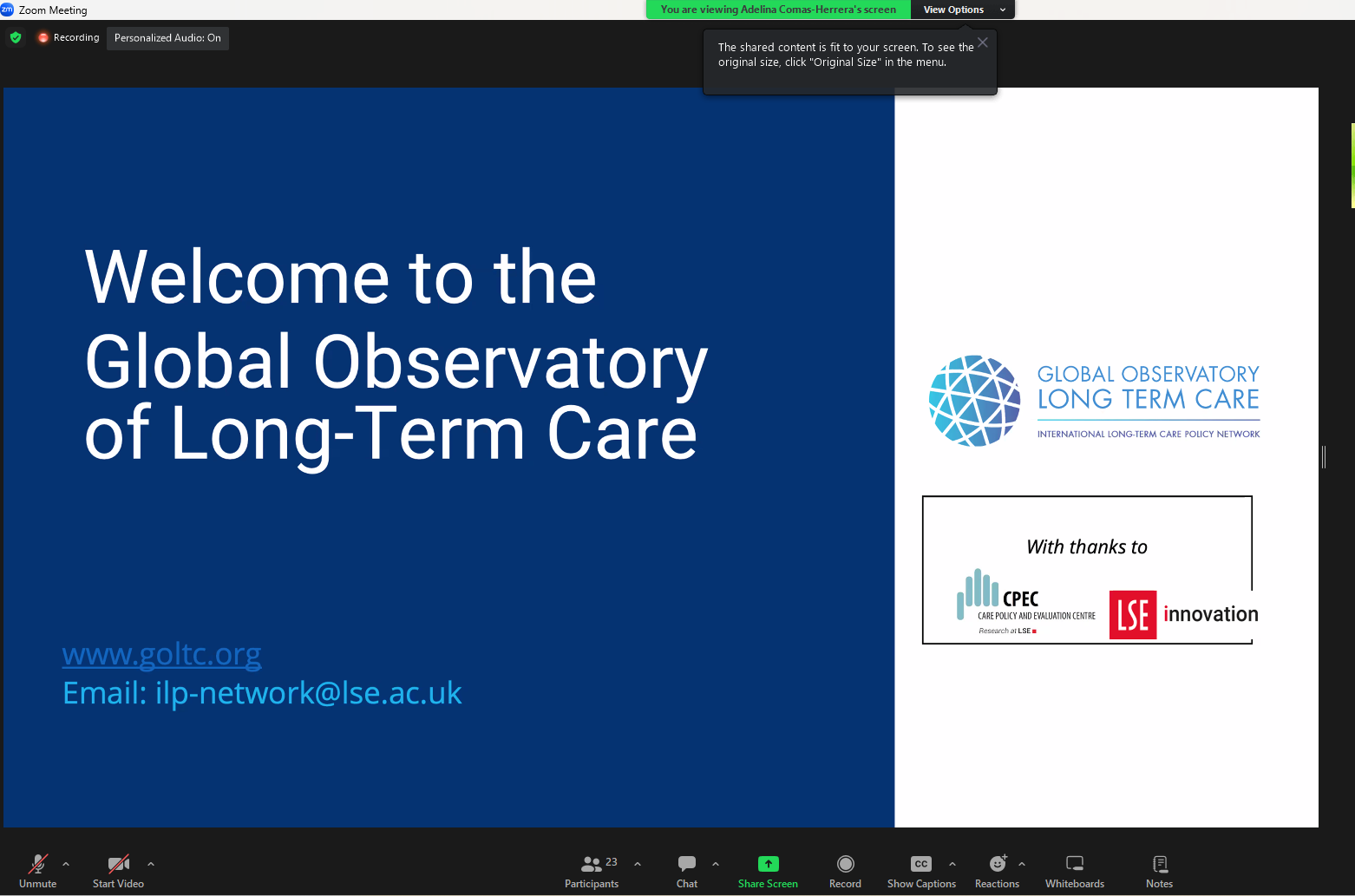This screenshot has width=1355, height=896.
Task: Open audio settings arrow next to Unmute
Action: pyautogui.click(x=66, y=864)
